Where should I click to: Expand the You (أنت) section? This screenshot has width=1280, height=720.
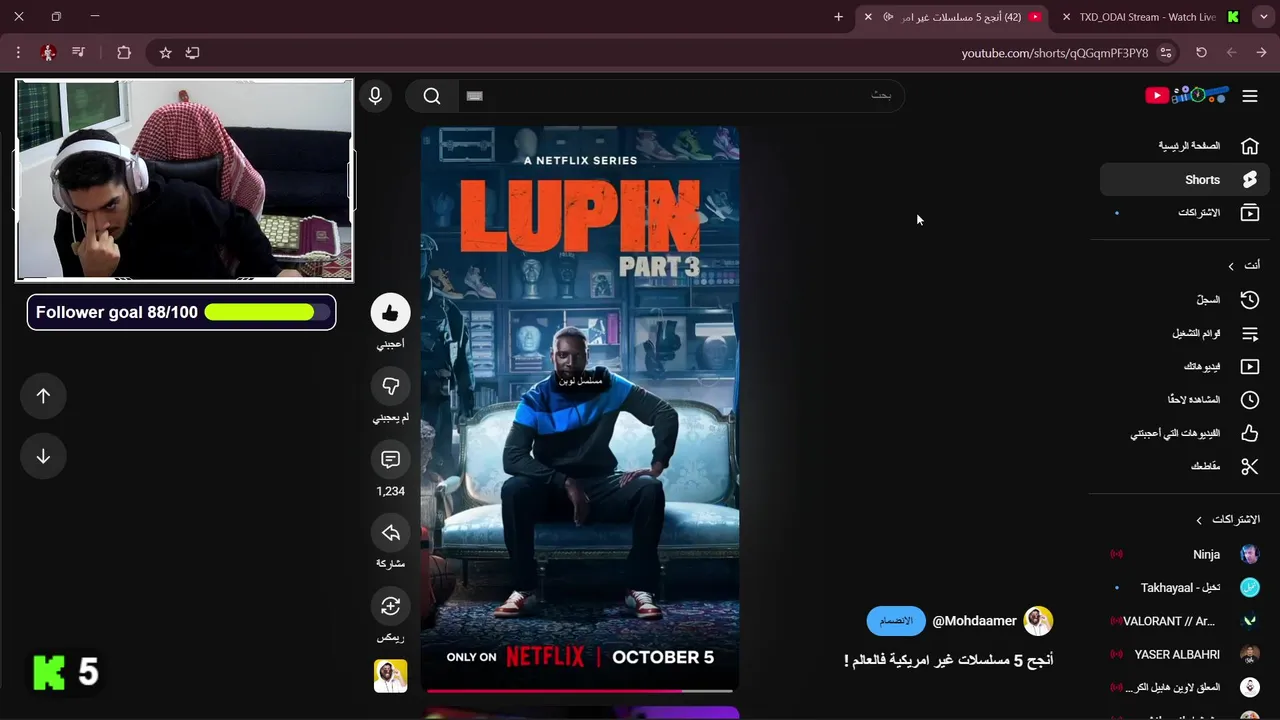[1245, 266]
